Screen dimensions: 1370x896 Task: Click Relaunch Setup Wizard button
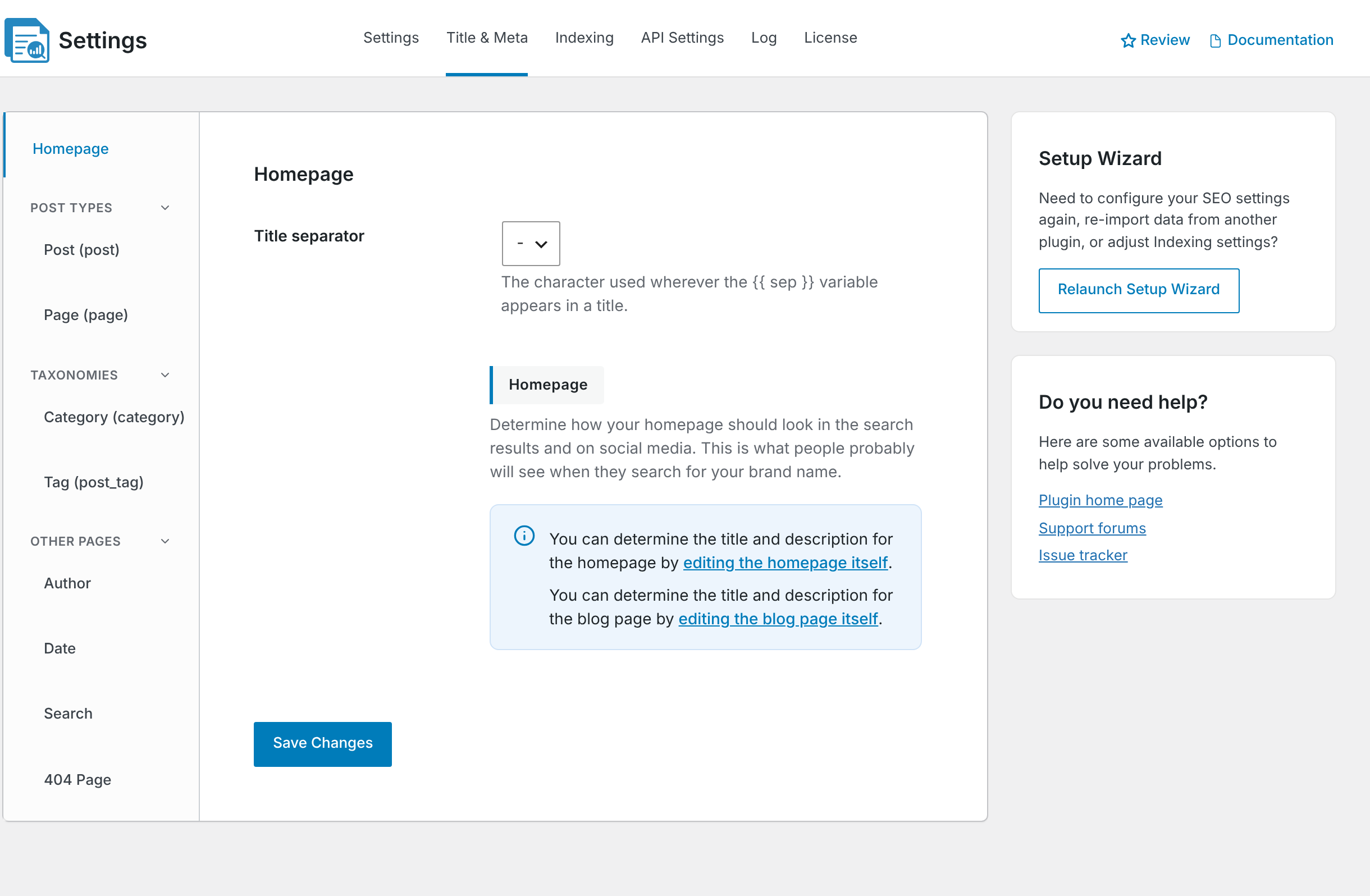pos(1139,291)
